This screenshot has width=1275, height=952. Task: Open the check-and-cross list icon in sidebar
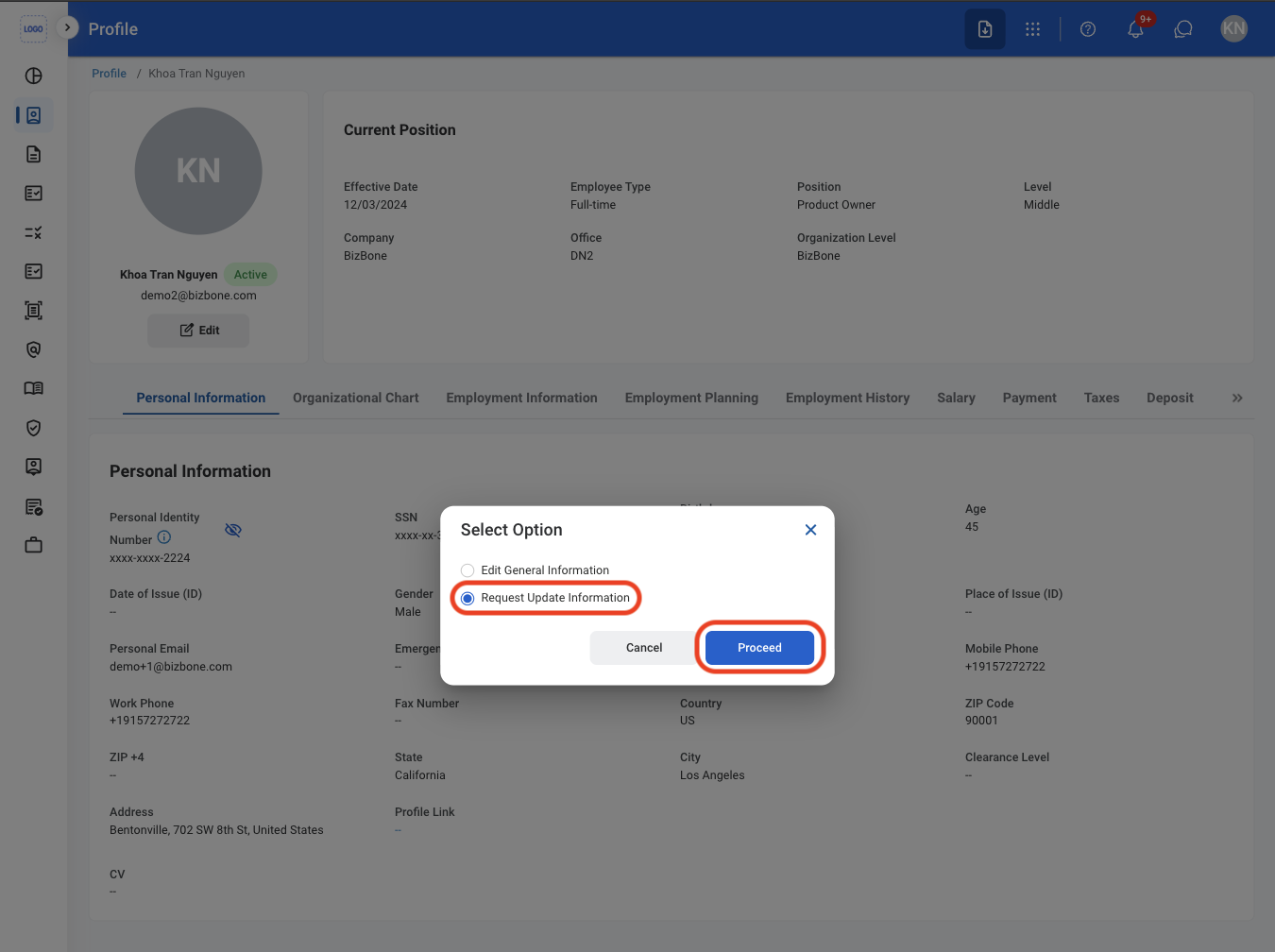pos(34,232)
